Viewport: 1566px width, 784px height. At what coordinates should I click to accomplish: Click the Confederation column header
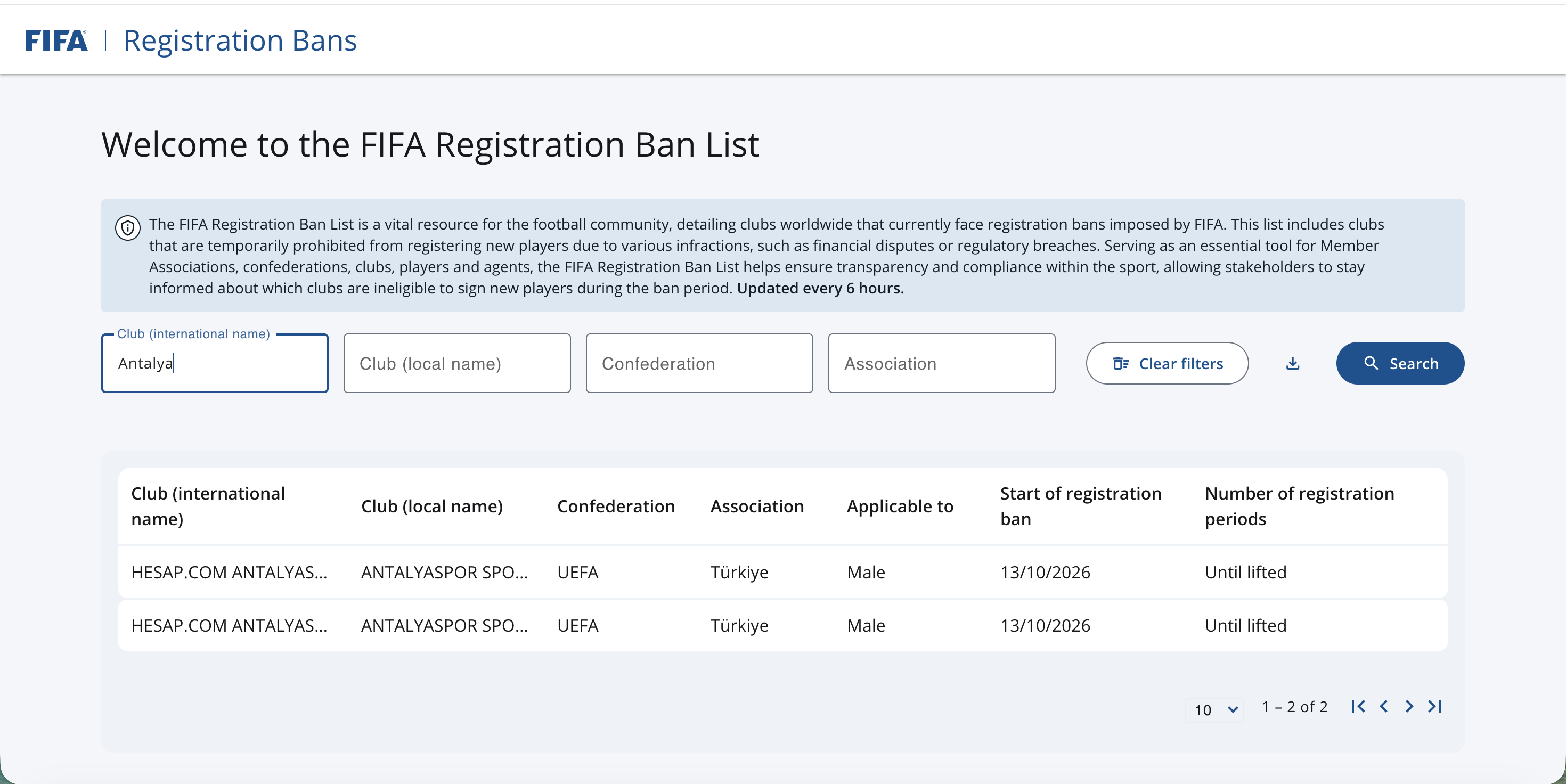[x=616, y=507]
